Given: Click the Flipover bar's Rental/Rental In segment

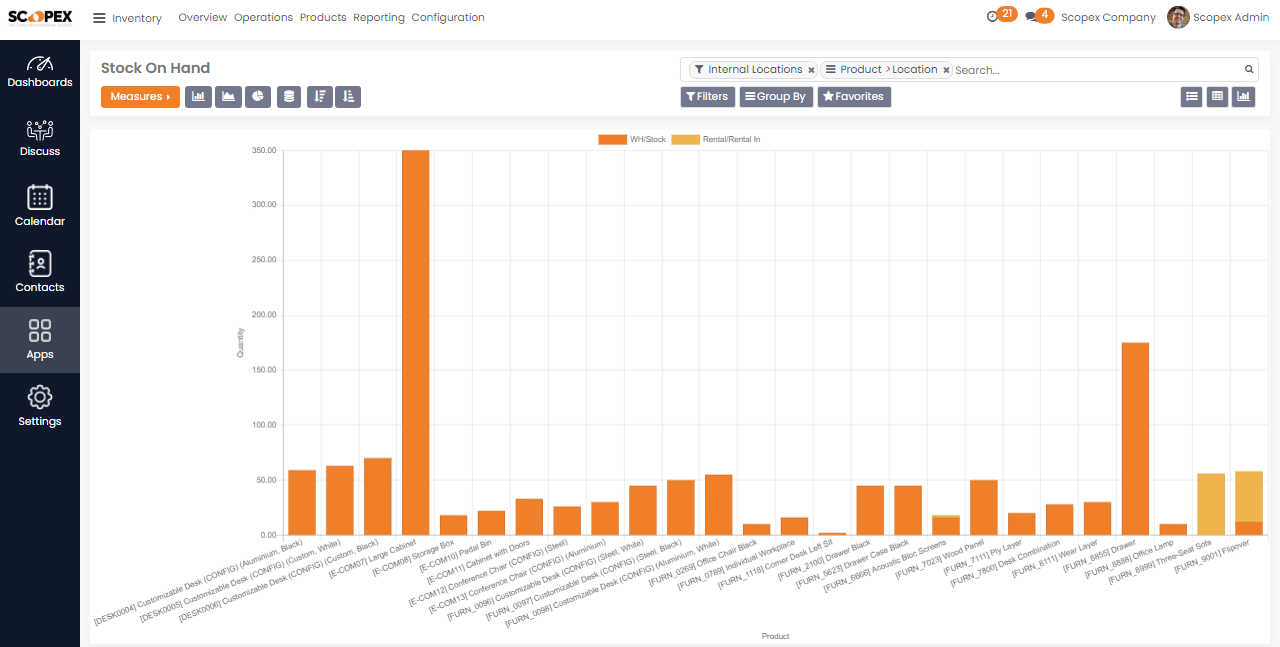Looking at the screenshot, I should pos(1249,497).
